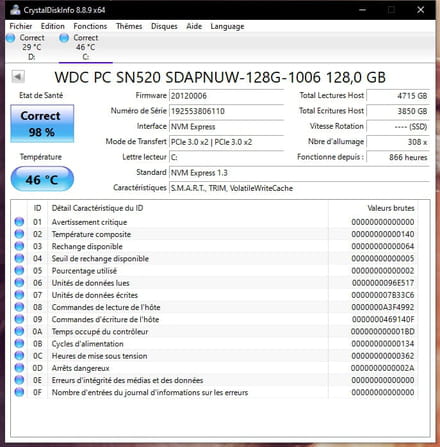Image resolution: width=440 pixels, height=447 pixels.
Task: Open the Edition menu
Action: tap(53, 26)
